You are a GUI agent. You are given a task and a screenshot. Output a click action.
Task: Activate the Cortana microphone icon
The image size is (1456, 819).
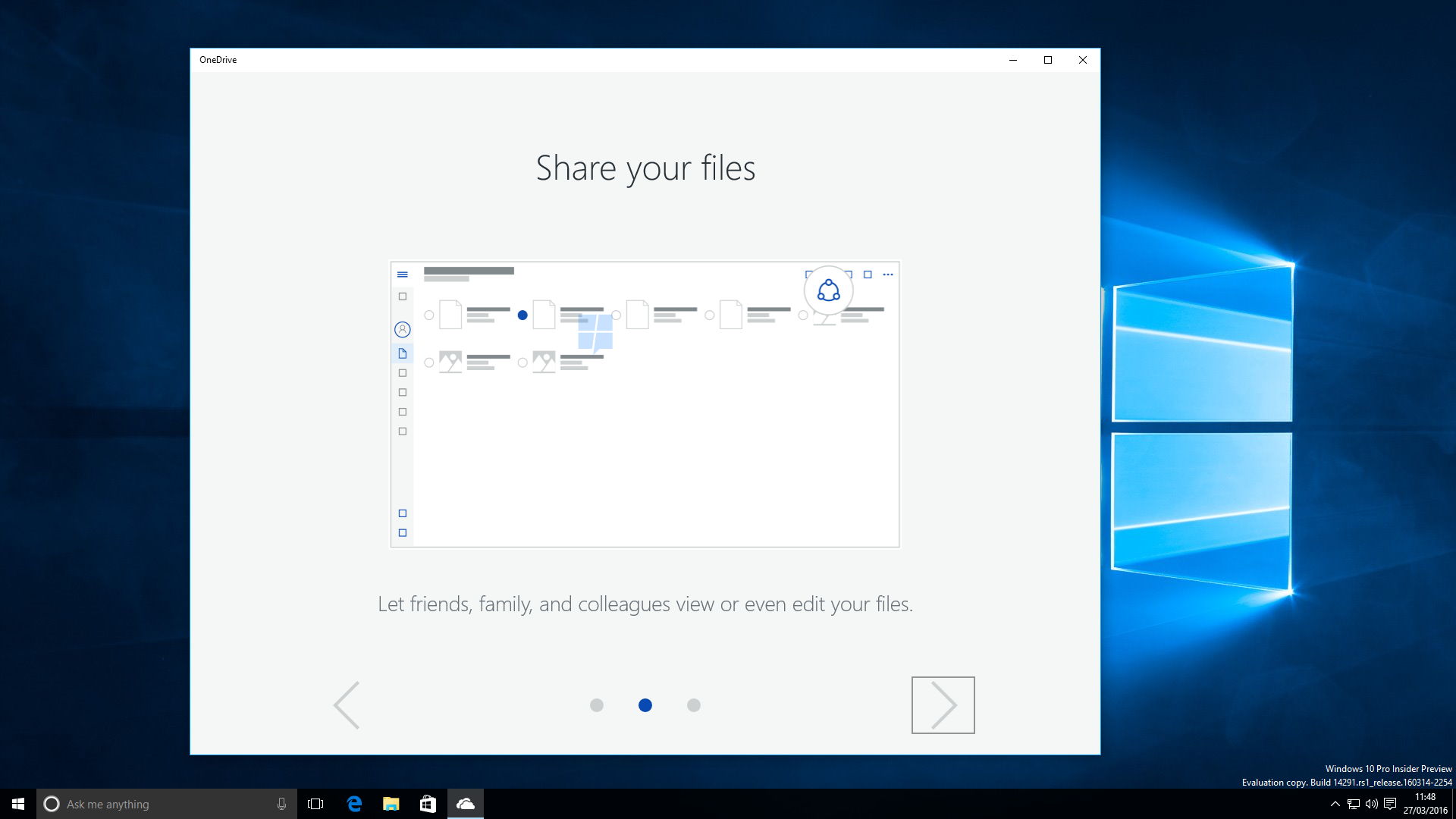coord(281,804)
